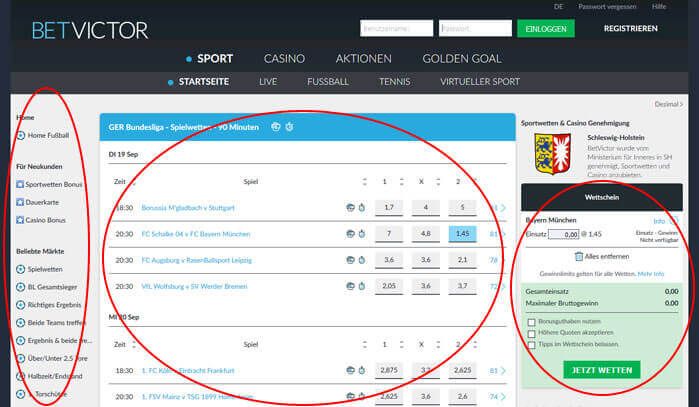The image size is (699, 407).
Task: Click Alles entfernen in bet slip
Action: click(607, 256)
